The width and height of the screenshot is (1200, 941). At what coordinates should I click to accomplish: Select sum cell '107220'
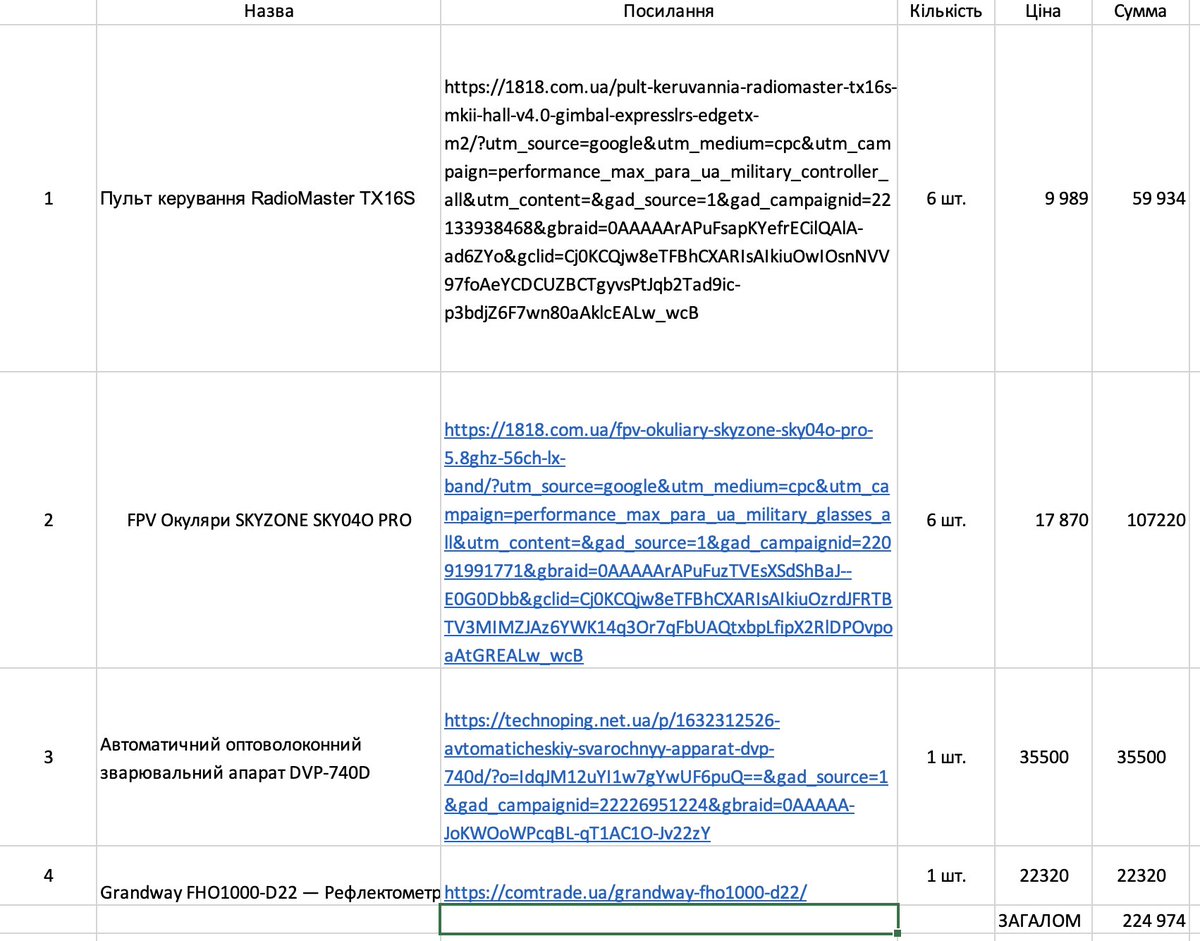tap(1141, 520)
